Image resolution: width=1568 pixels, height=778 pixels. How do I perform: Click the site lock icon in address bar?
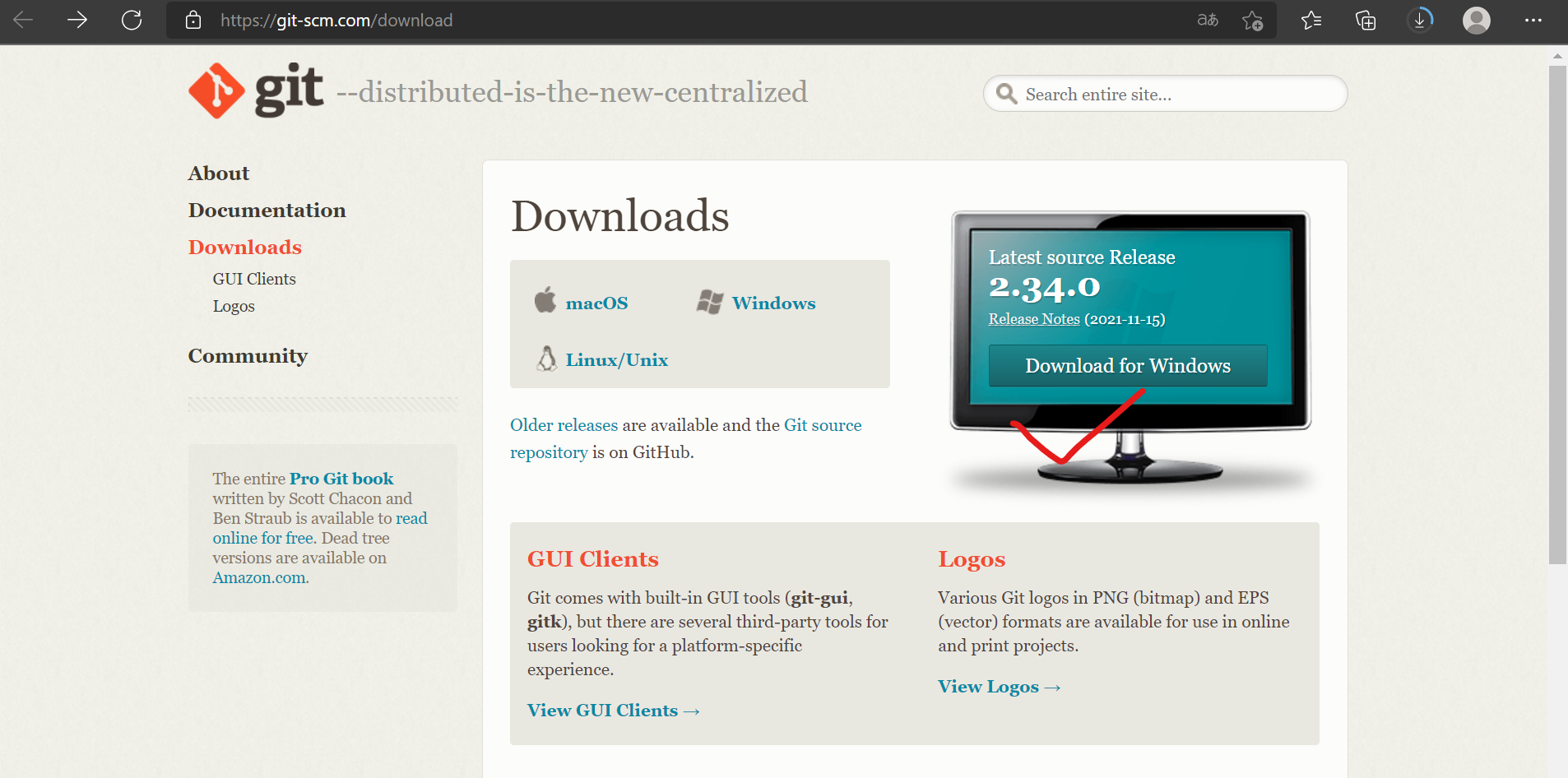coord(193,20)
